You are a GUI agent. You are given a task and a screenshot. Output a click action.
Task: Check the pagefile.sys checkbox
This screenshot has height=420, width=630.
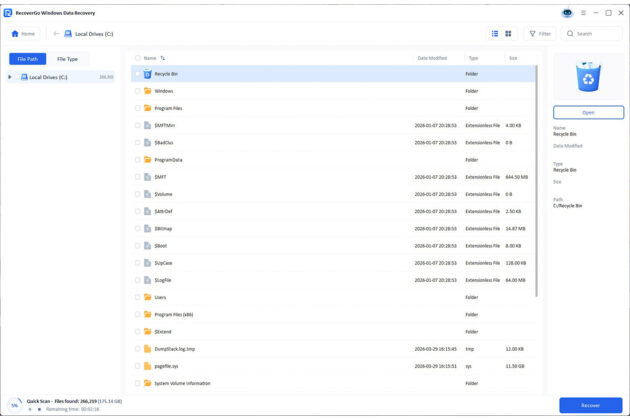(x=138, y=366)
